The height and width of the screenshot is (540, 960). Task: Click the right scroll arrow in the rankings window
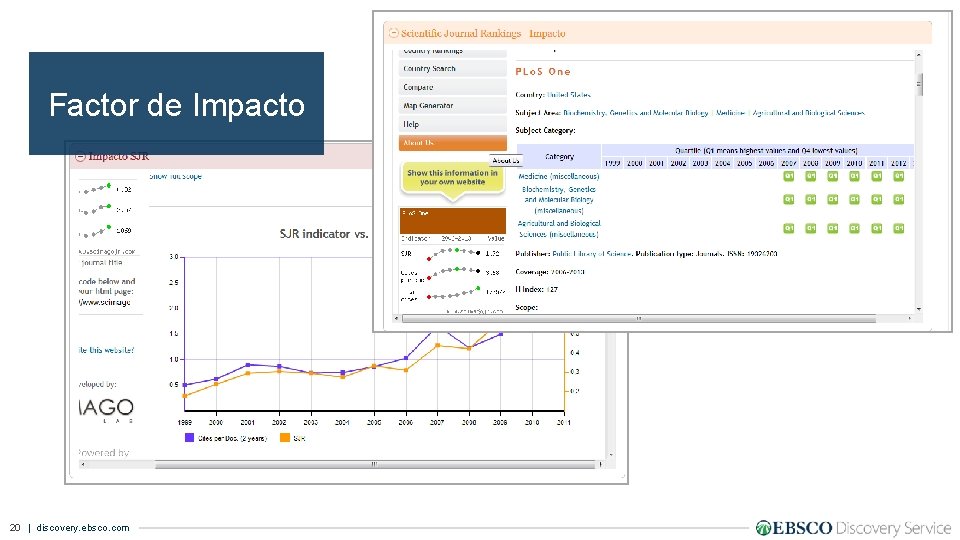pyautogui.click(x=910, y=318)
